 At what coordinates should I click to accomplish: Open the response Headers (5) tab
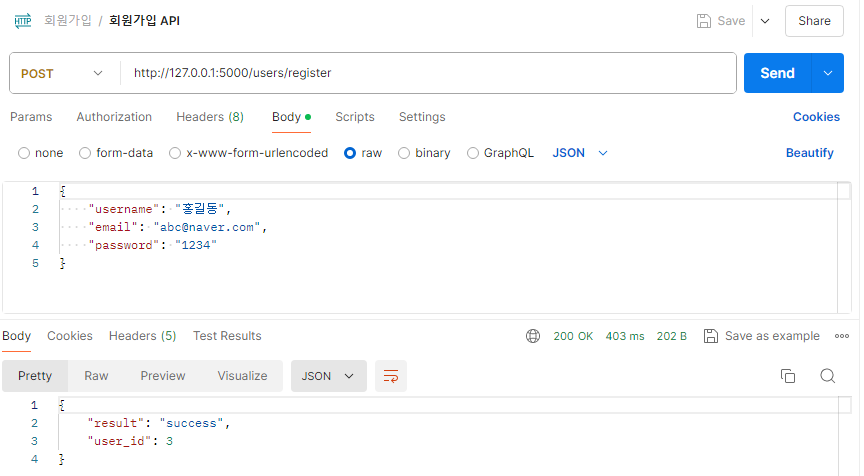(x=142, y=336)
